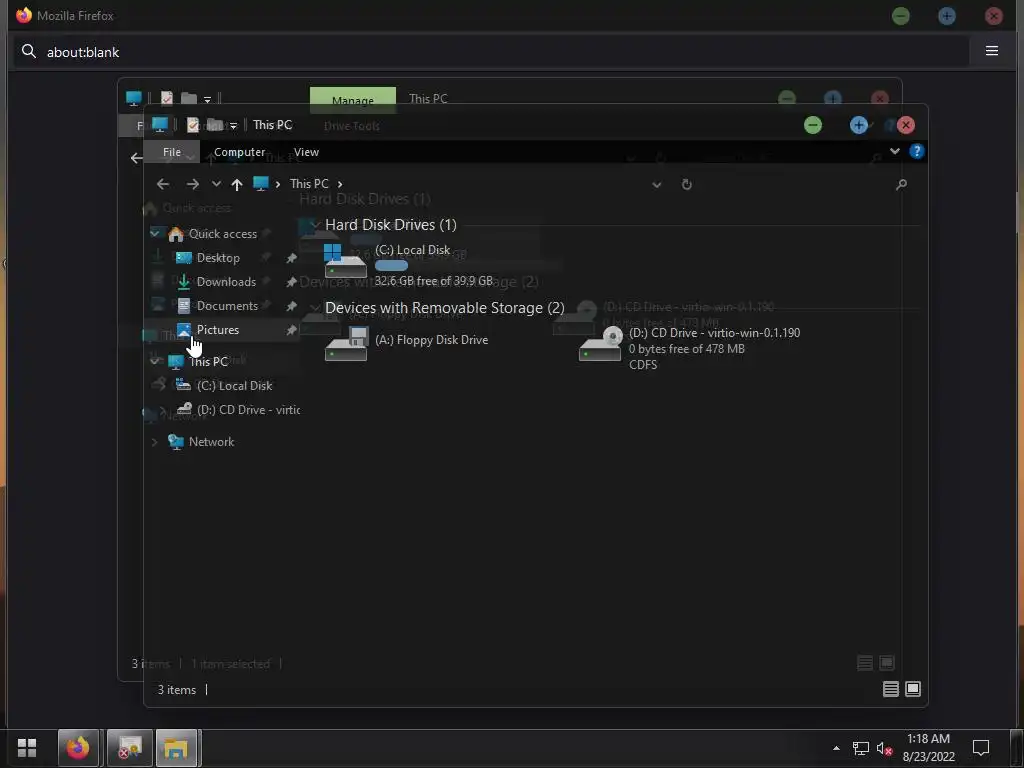
Task: Click the certificate app in taskbar
Action: point(129,747)
